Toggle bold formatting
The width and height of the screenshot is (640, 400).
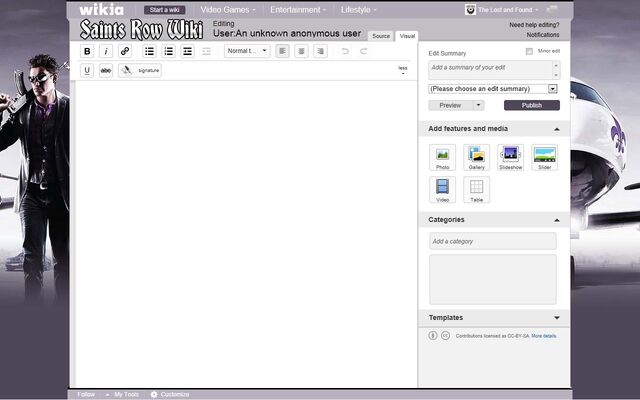87,51
